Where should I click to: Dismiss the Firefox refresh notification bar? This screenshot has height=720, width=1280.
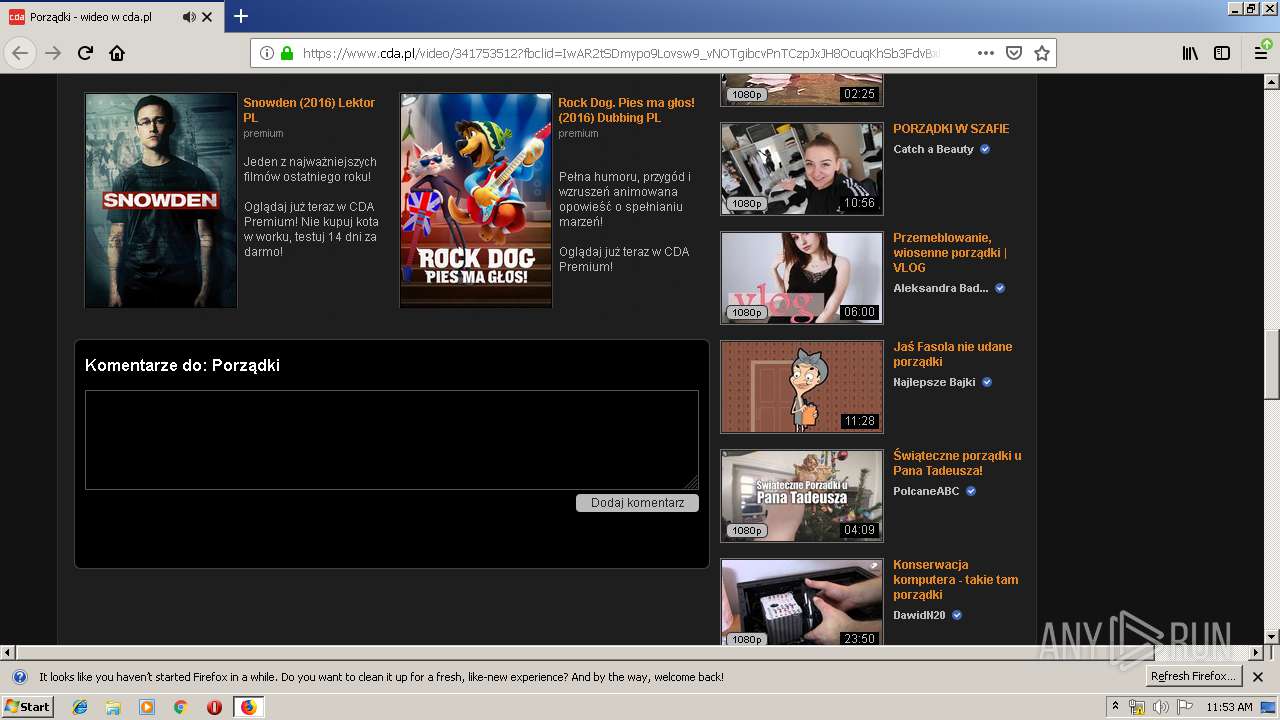point(1258,677)
